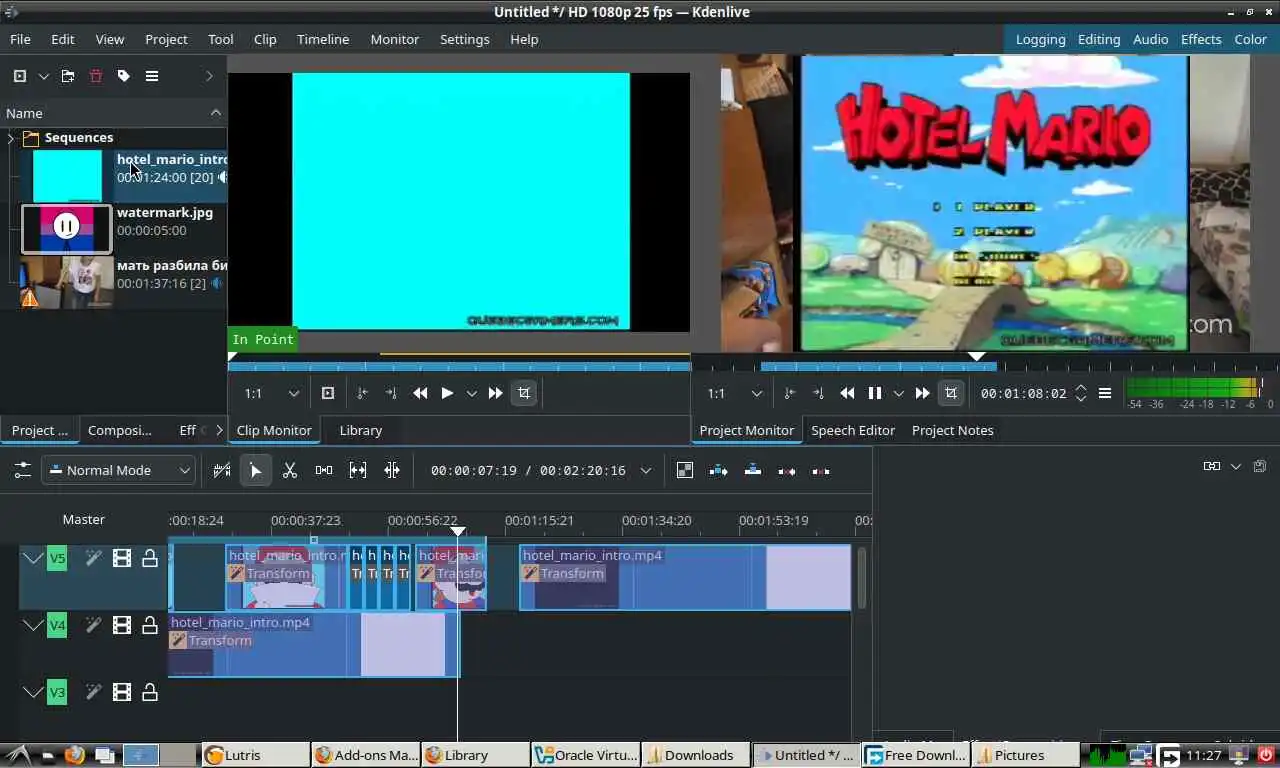
Task: Select the Slip tool
Action: pyautogui.click(x=357, y=470)
